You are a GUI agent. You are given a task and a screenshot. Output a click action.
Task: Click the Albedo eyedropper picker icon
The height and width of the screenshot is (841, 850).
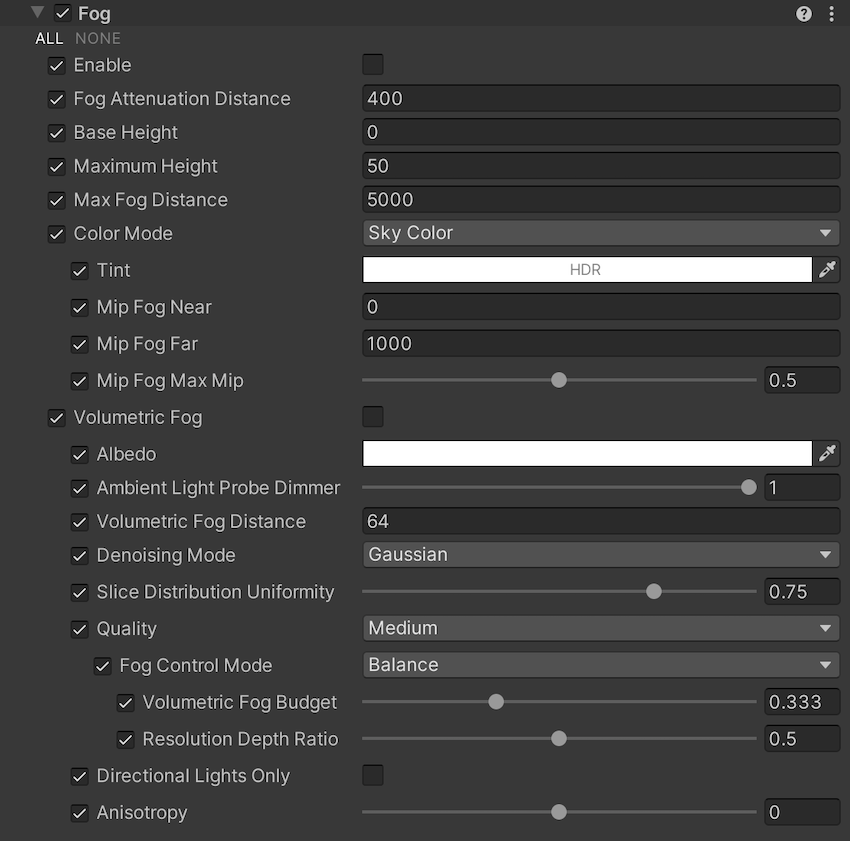click(x=827, y=454)
